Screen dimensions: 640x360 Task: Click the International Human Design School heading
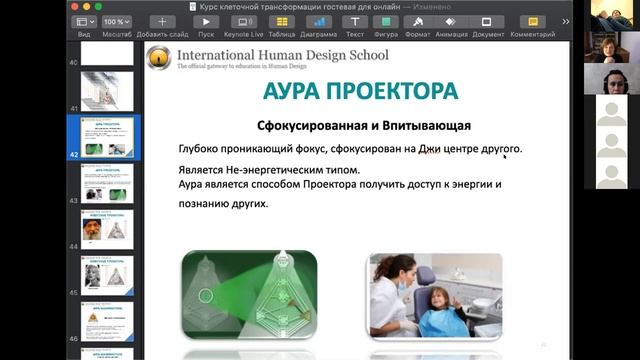(282, 55)
